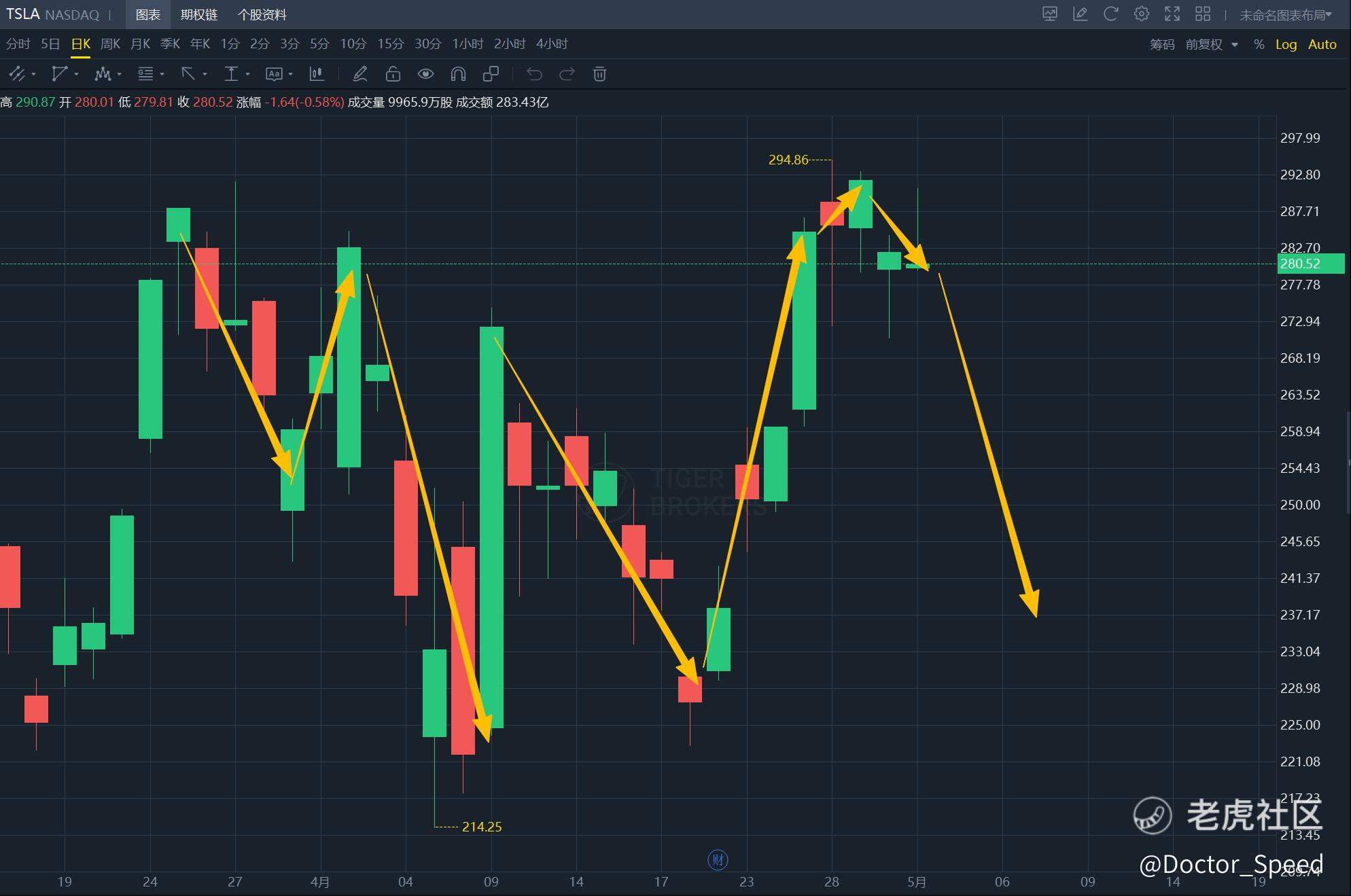Select the 季K timeframe
Screen dimensions: 1351x896
(170, 44)
